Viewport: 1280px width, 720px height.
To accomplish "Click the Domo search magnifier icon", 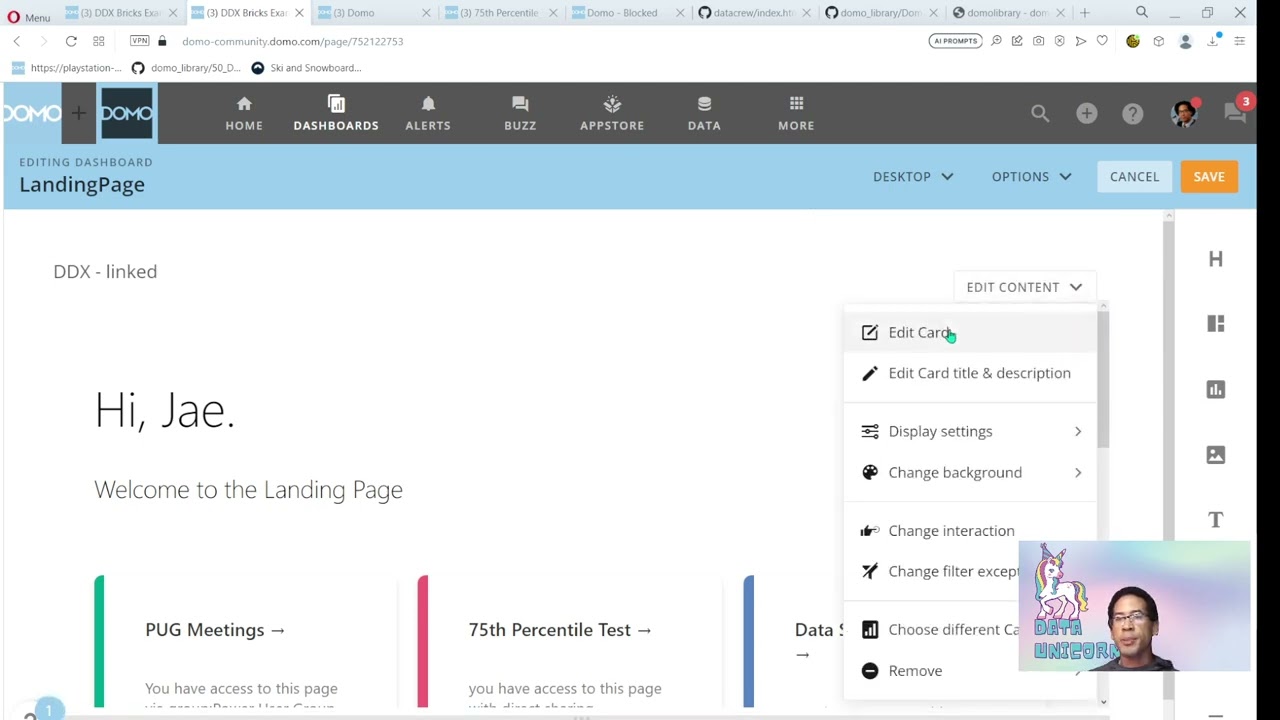I will [1040, 113].
